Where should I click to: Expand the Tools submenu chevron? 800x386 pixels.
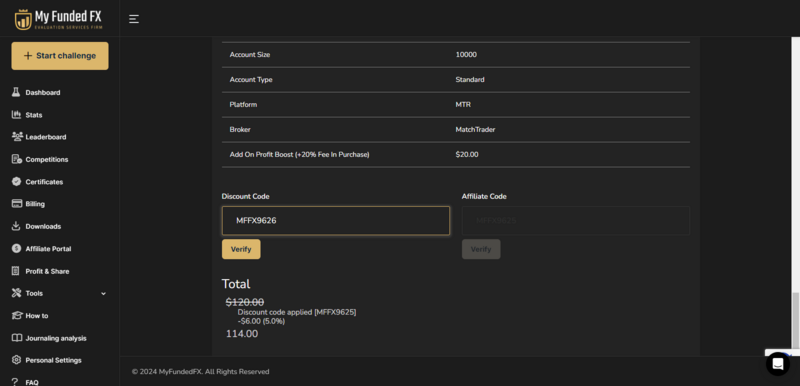click(x=104, y=294)
